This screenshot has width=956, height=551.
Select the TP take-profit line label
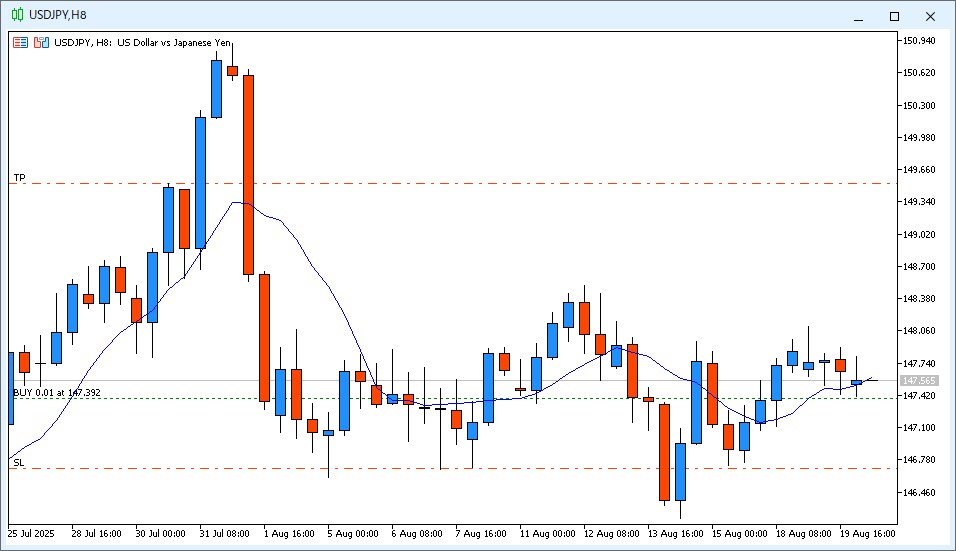tap(19, 178)
